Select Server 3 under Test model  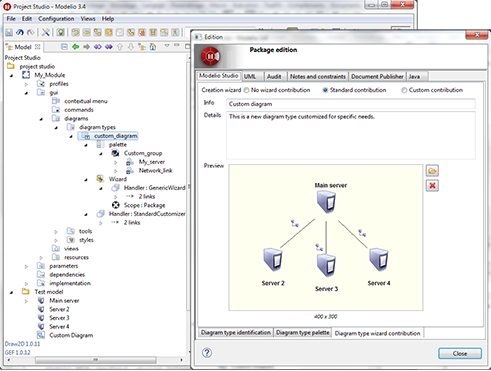click(x=59, y=318)
